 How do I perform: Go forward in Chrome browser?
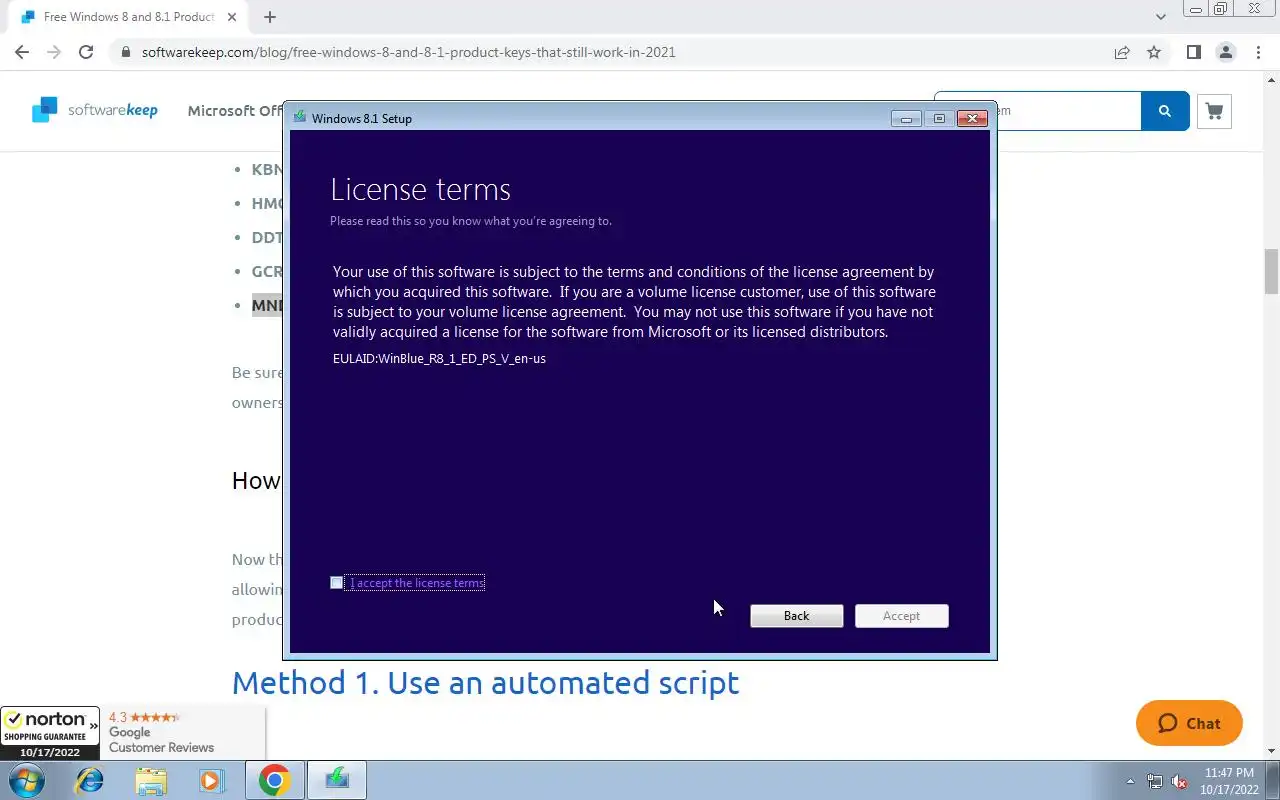[x=54, y=52]
